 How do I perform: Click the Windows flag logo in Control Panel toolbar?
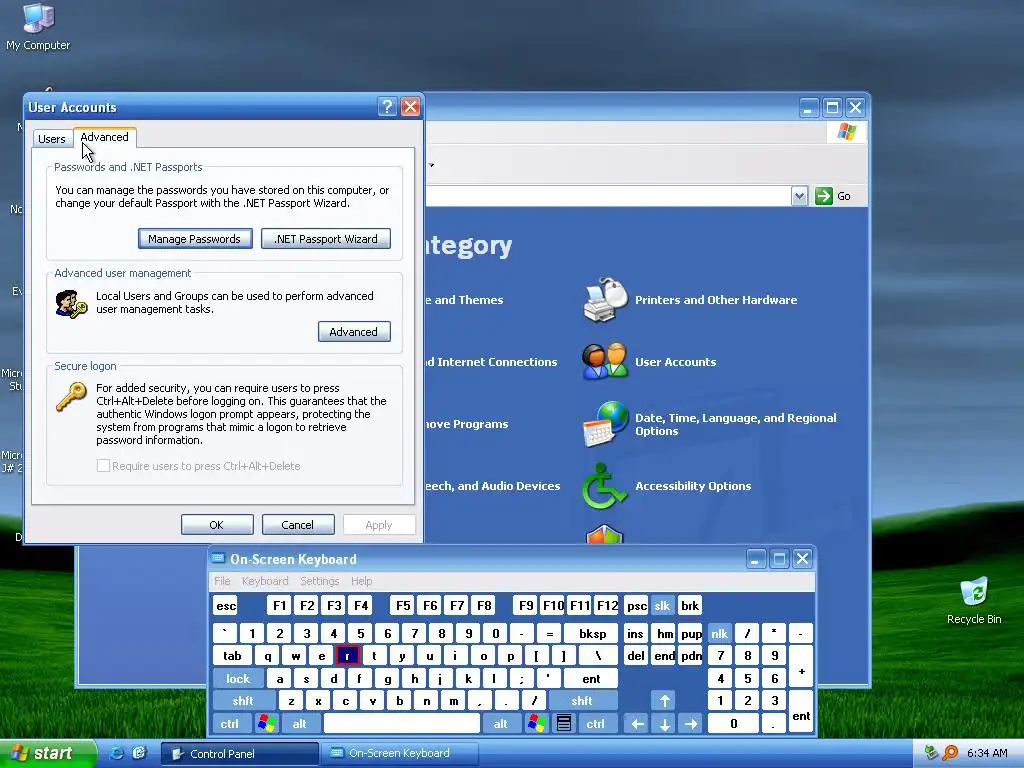(x=846, y=132)
